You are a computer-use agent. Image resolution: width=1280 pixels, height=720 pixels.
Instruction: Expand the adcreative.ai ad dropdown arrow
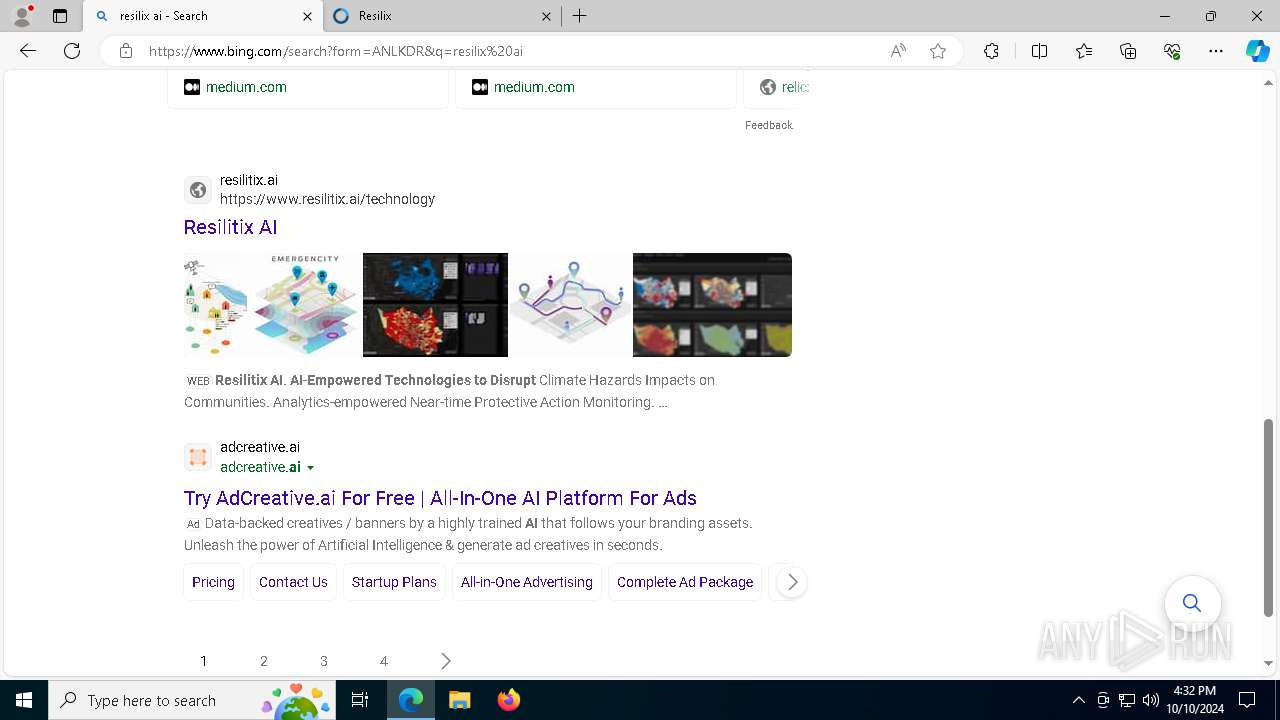coord(310,468)
